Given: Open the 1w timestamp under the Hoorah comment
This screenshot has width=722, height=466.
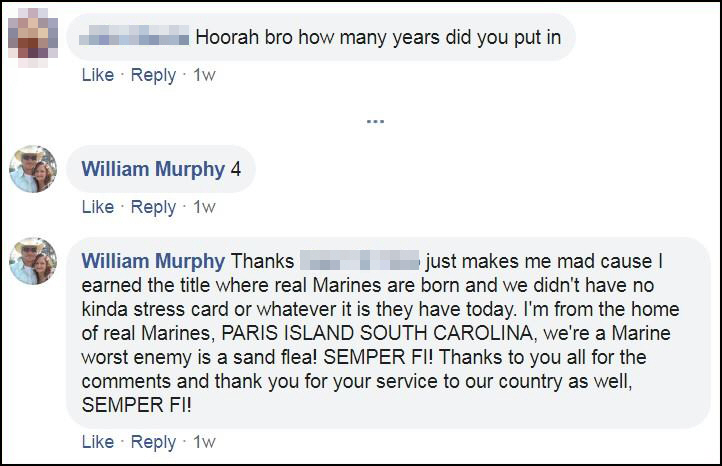Looking at the screenshot, I should click(x=204, y=75).
